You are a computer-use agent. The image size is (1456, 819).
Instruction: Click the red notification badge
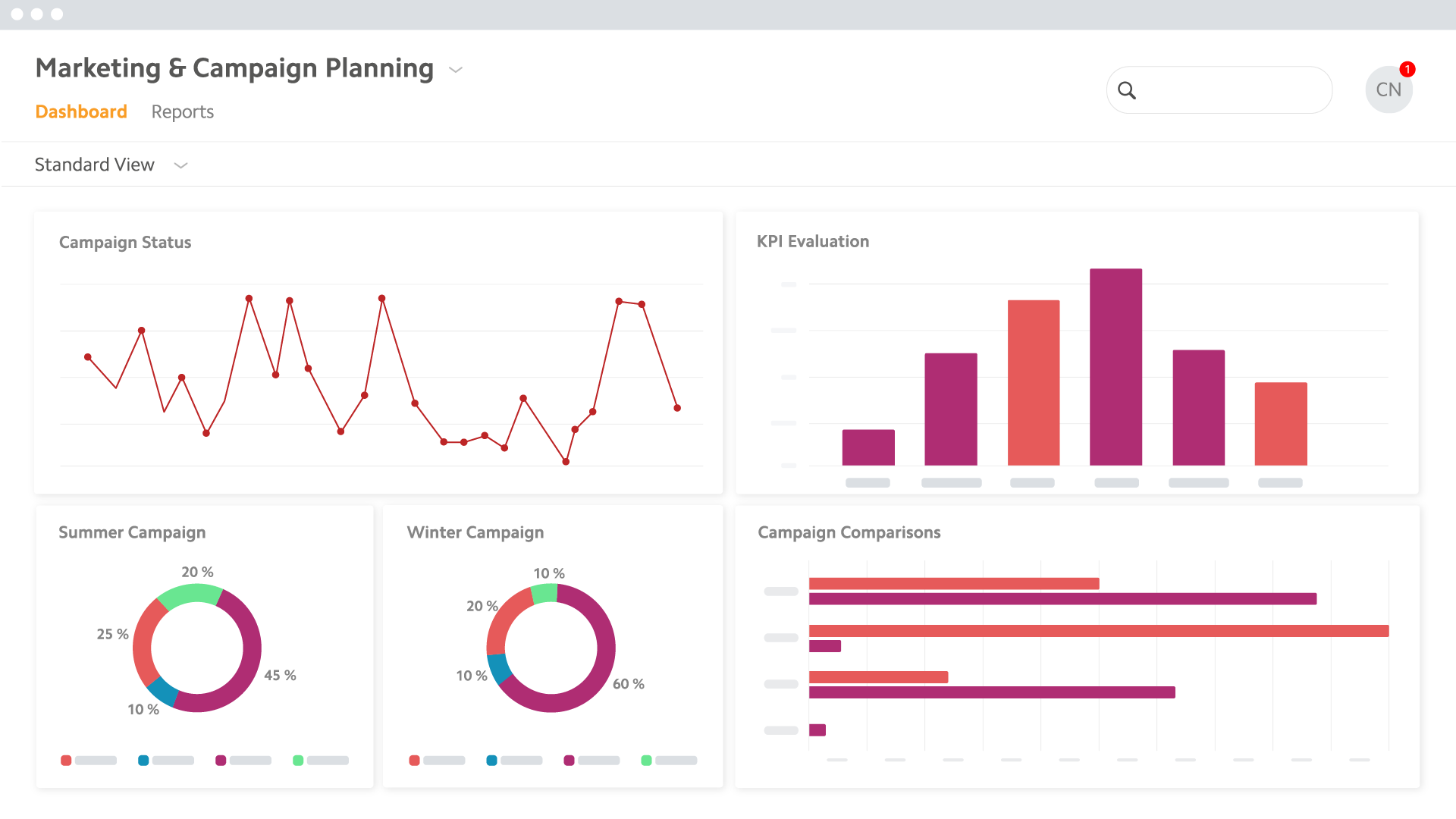point(1407,69)
